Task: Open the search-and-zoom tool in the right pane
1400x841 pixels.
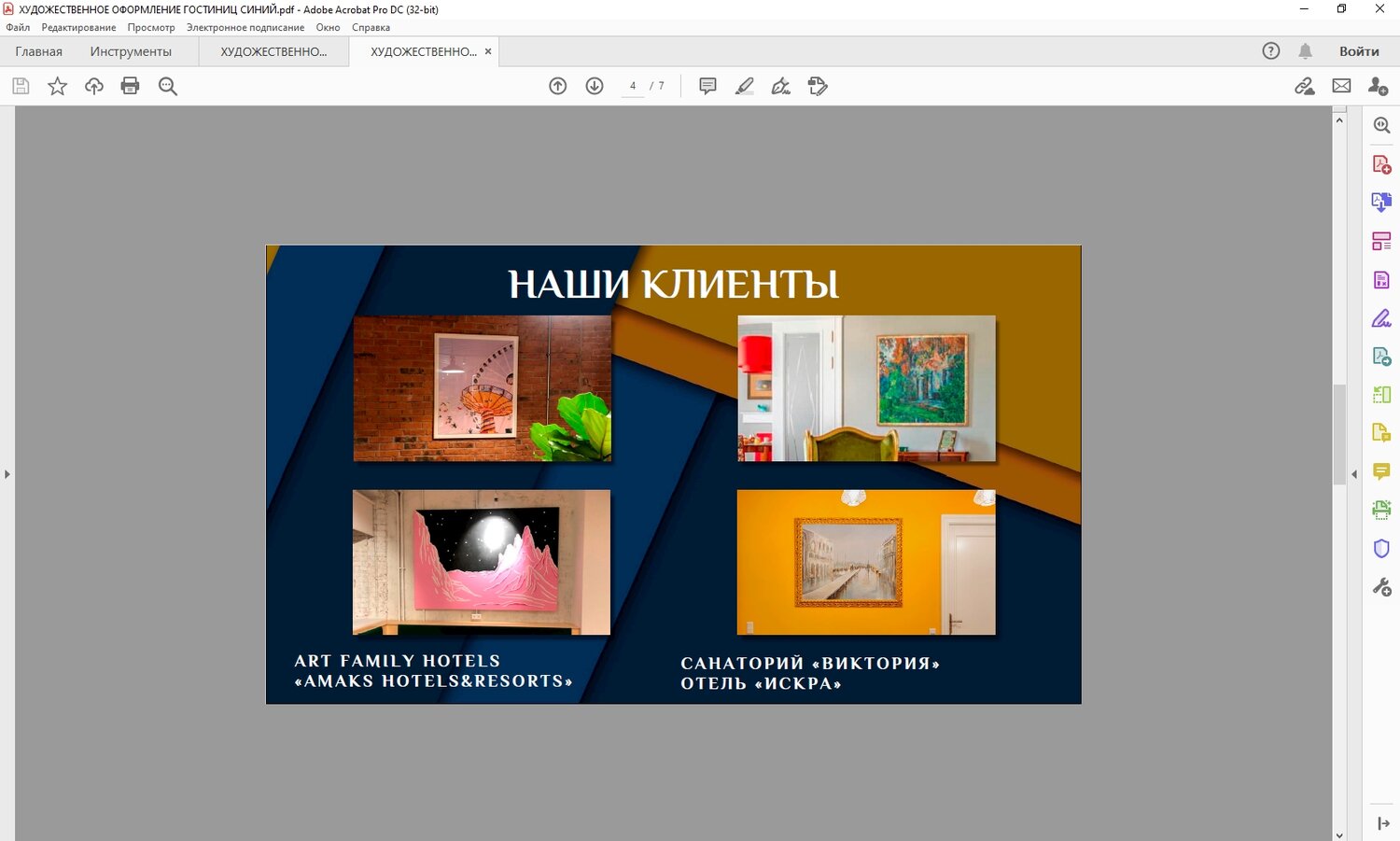Action: coord(1381,125)
